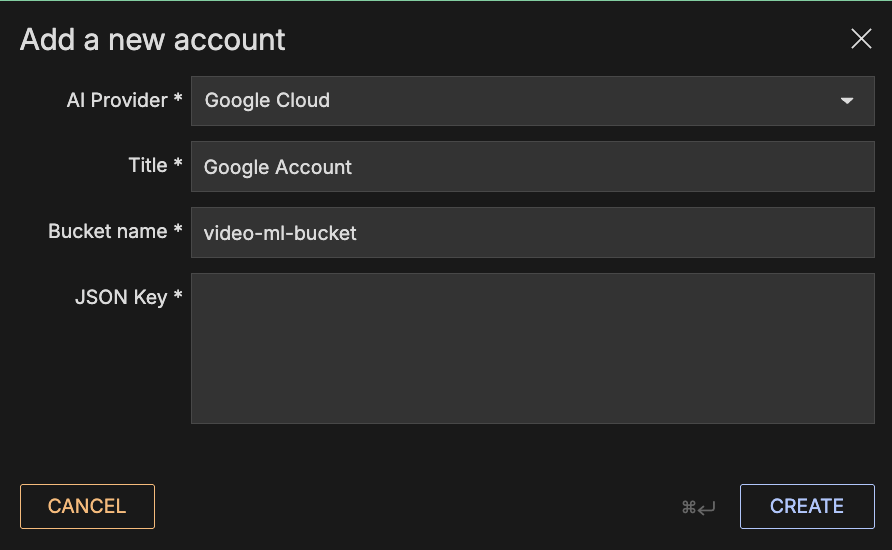Open the AI Provider dropdown
Screen dimensions: 892x550
pyautogui.click(x=532, y=101)
